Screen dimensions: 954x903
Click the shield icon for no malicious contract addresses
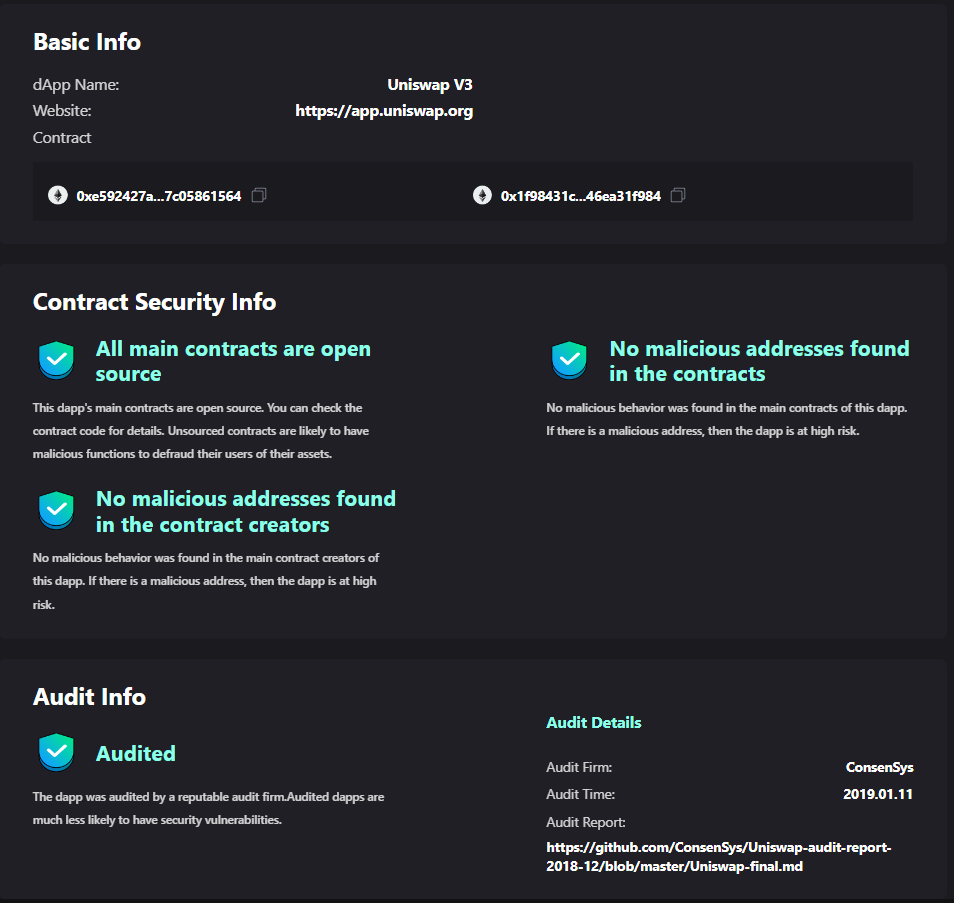569,360
